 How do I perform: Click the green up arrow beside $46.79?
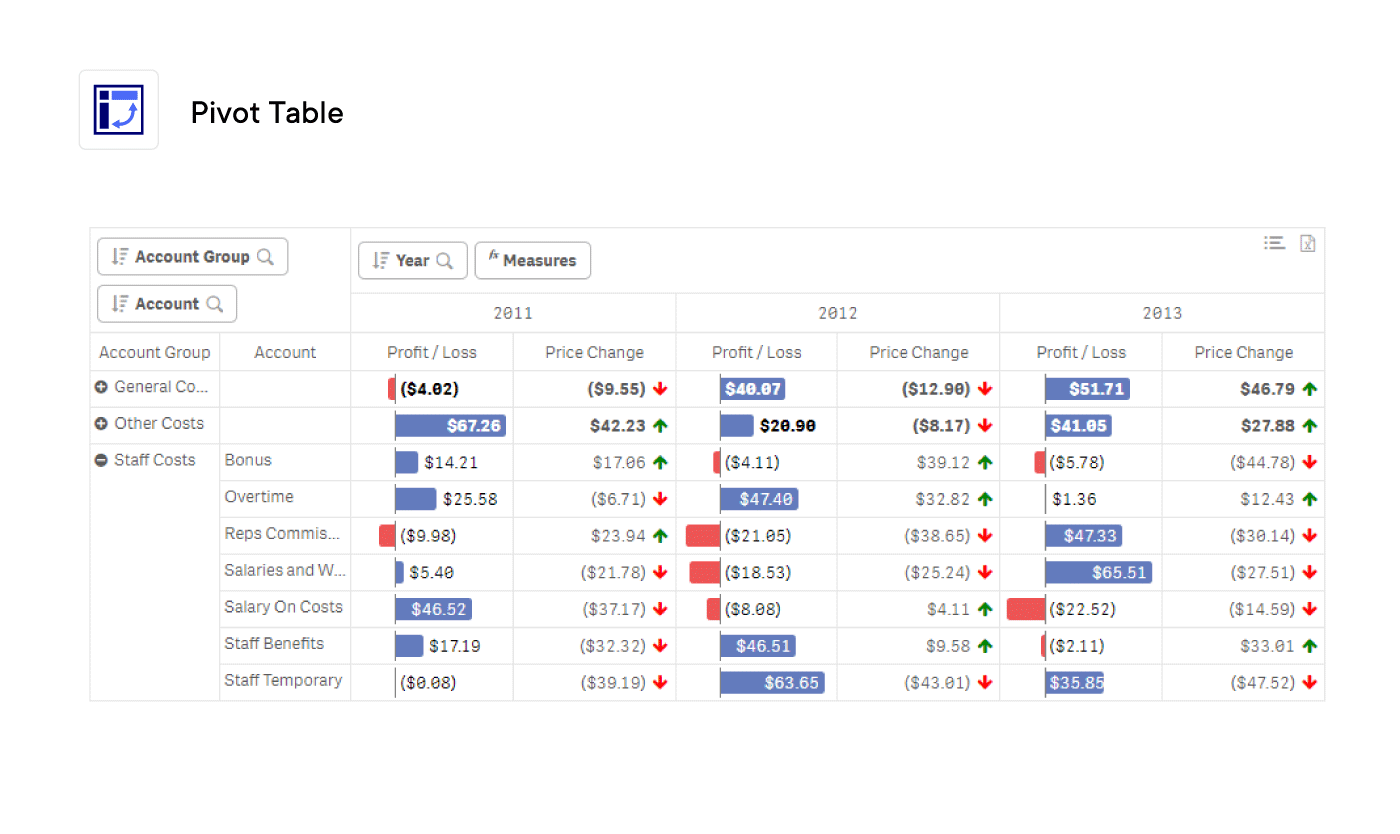coord(1310,388)
